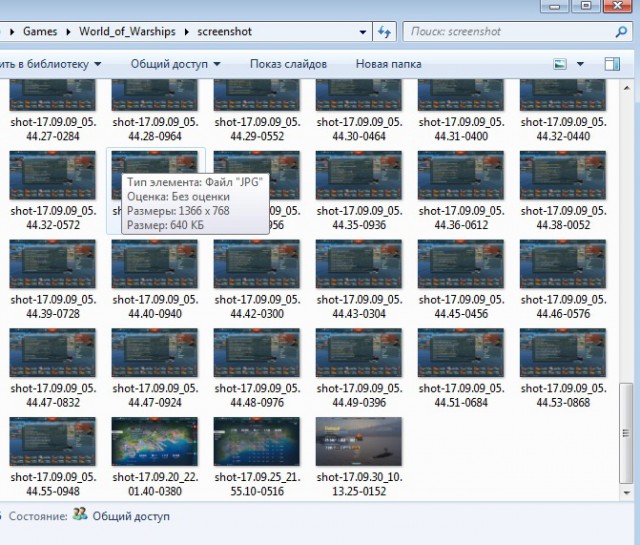The image size is (640, 545).
Task: Click file name text '44.35-0936'
Action: click(359, 225)
